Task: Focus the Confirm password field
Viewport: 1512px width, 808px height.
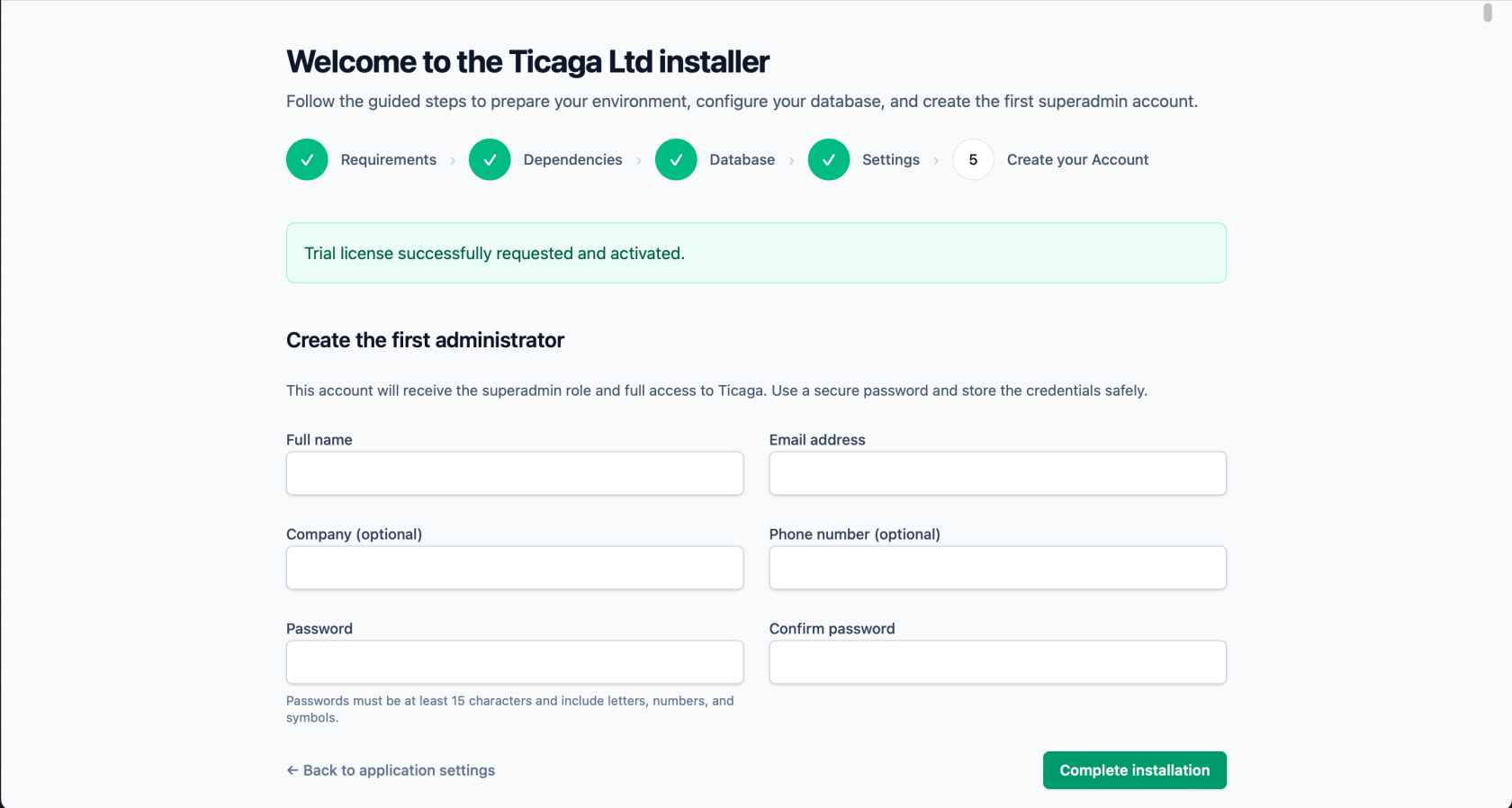Action: (x=997, y=662)
